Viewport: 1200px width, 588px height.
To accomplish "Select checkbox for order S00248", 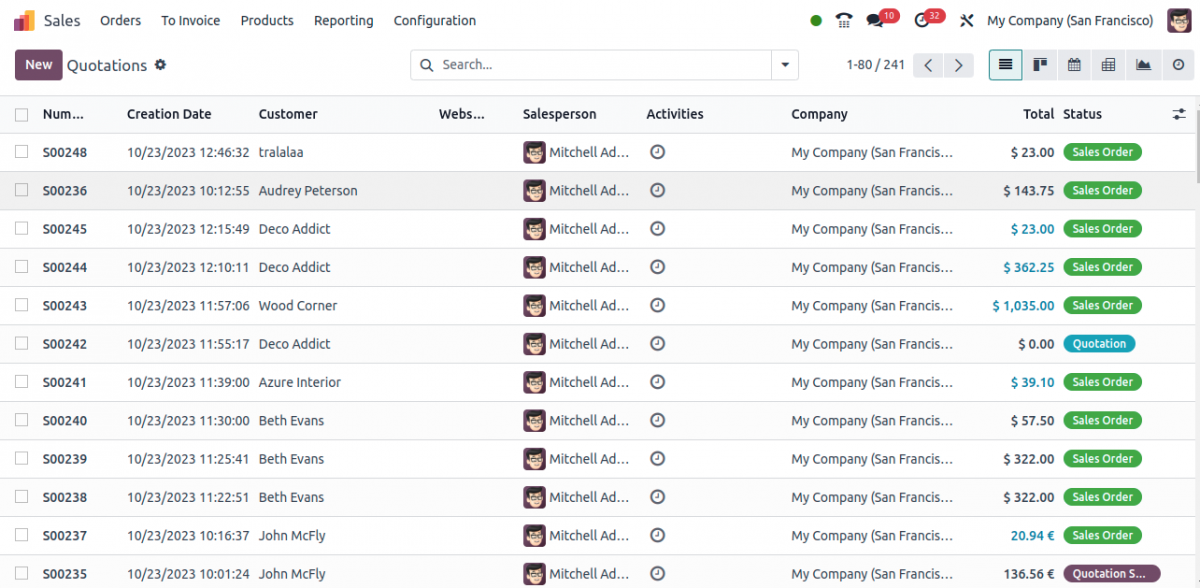I will click(21, 152).
